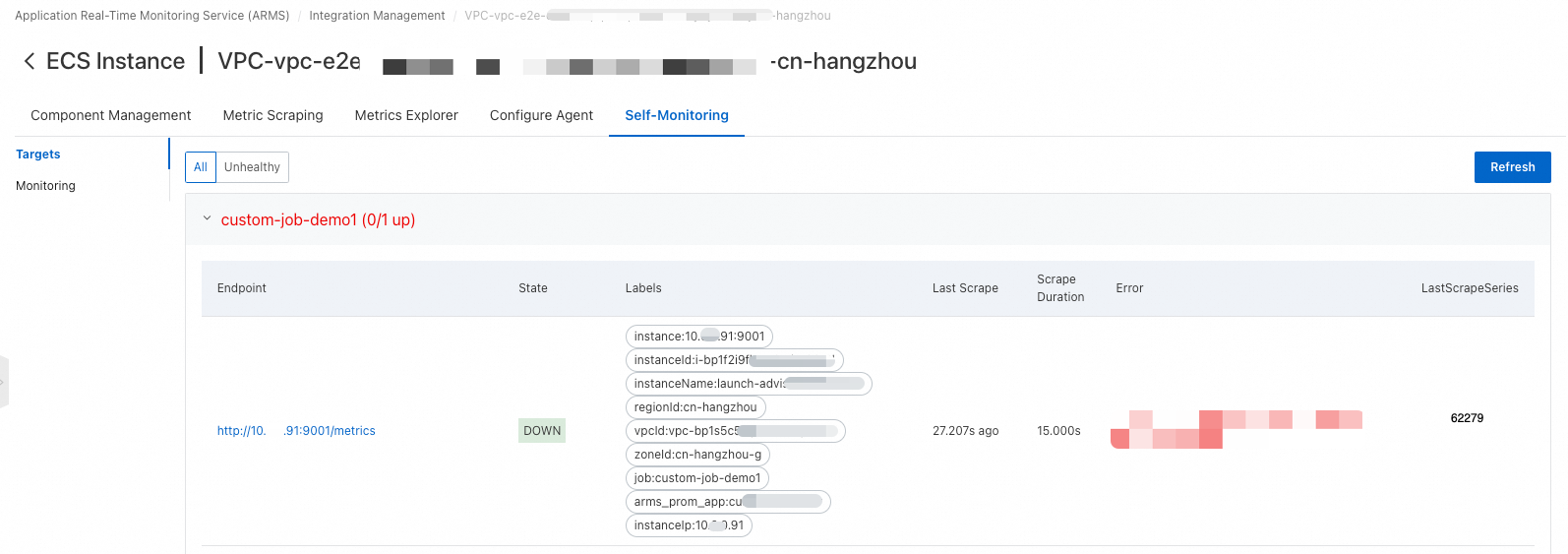Click the custom-job-demo1 (0/1 up) heading

coord(318,219)
